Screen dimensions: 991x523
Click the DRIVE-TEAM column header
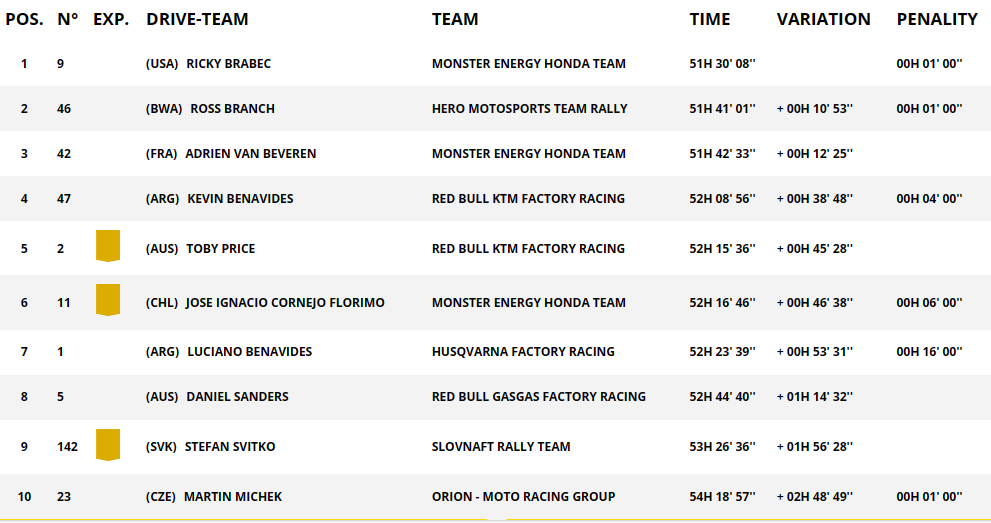coord(197,19)
